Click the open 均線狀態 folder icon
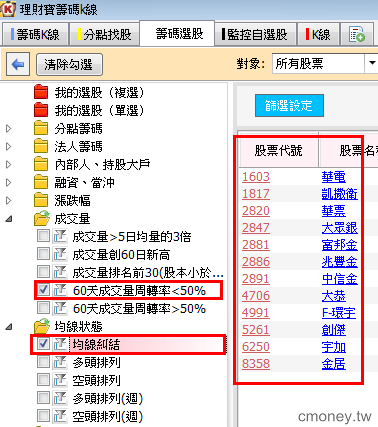The width and height of the screenshot is (378, 427). (x=42, y=326)
